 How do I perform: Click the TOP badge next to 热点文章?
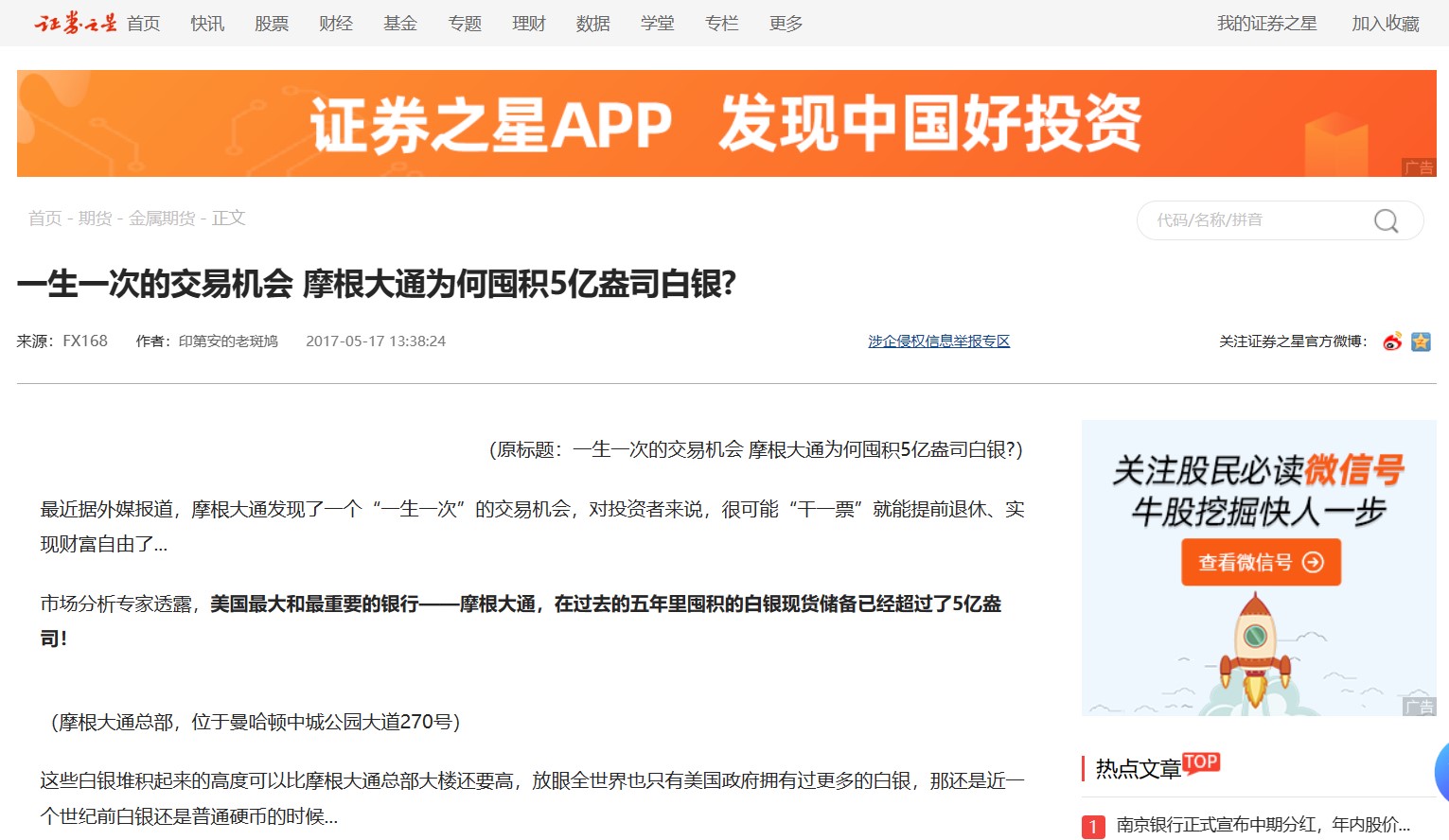point(1200,762)
